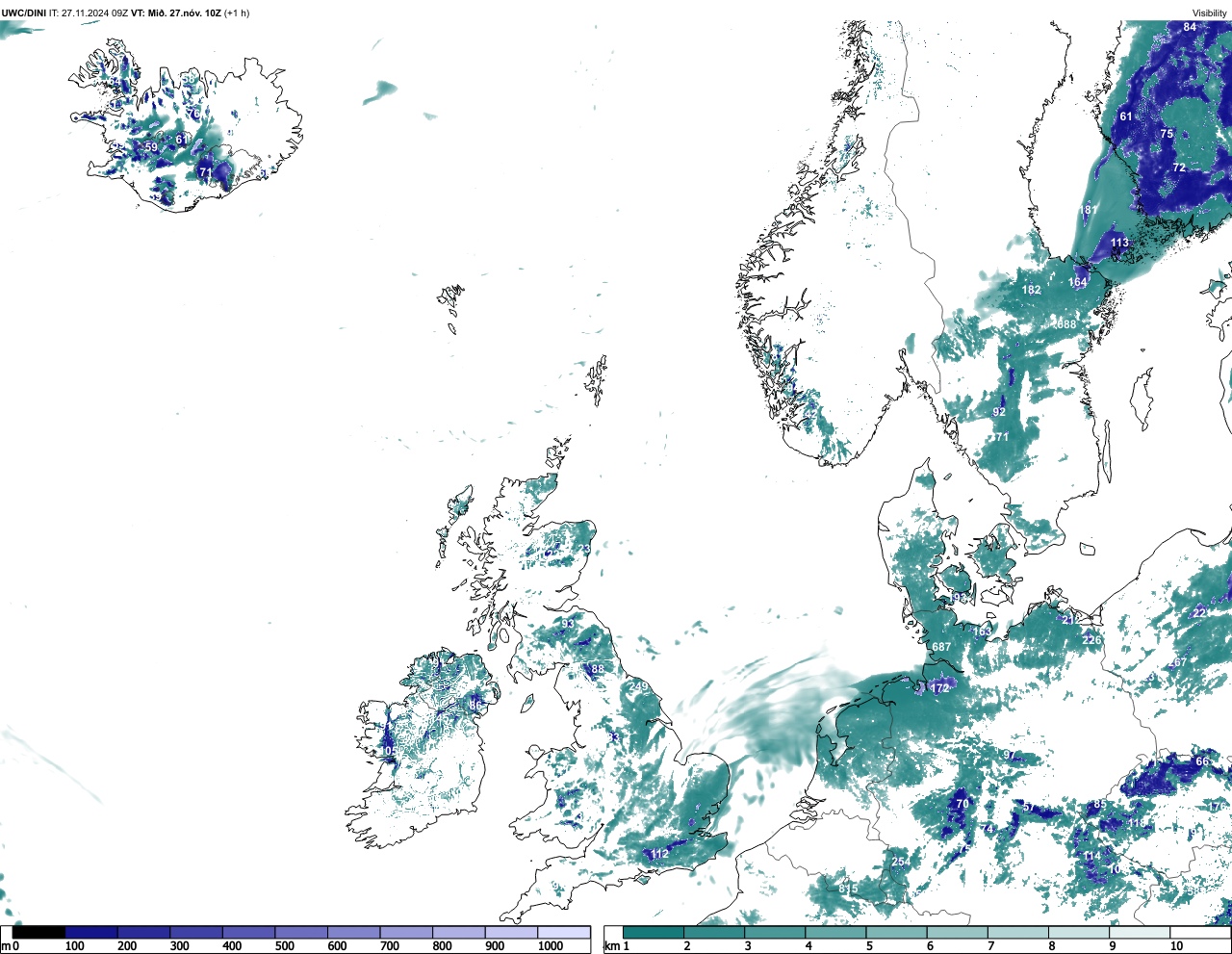Click visibility value 59 over Iceland

151,147
